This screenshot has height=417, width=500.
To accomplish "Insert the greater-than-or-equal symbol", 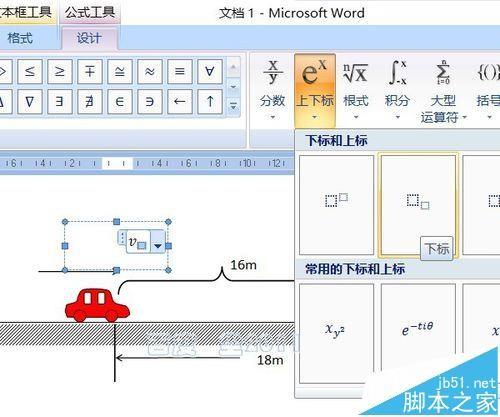I will pyautogui.click(x=60, y=71).
